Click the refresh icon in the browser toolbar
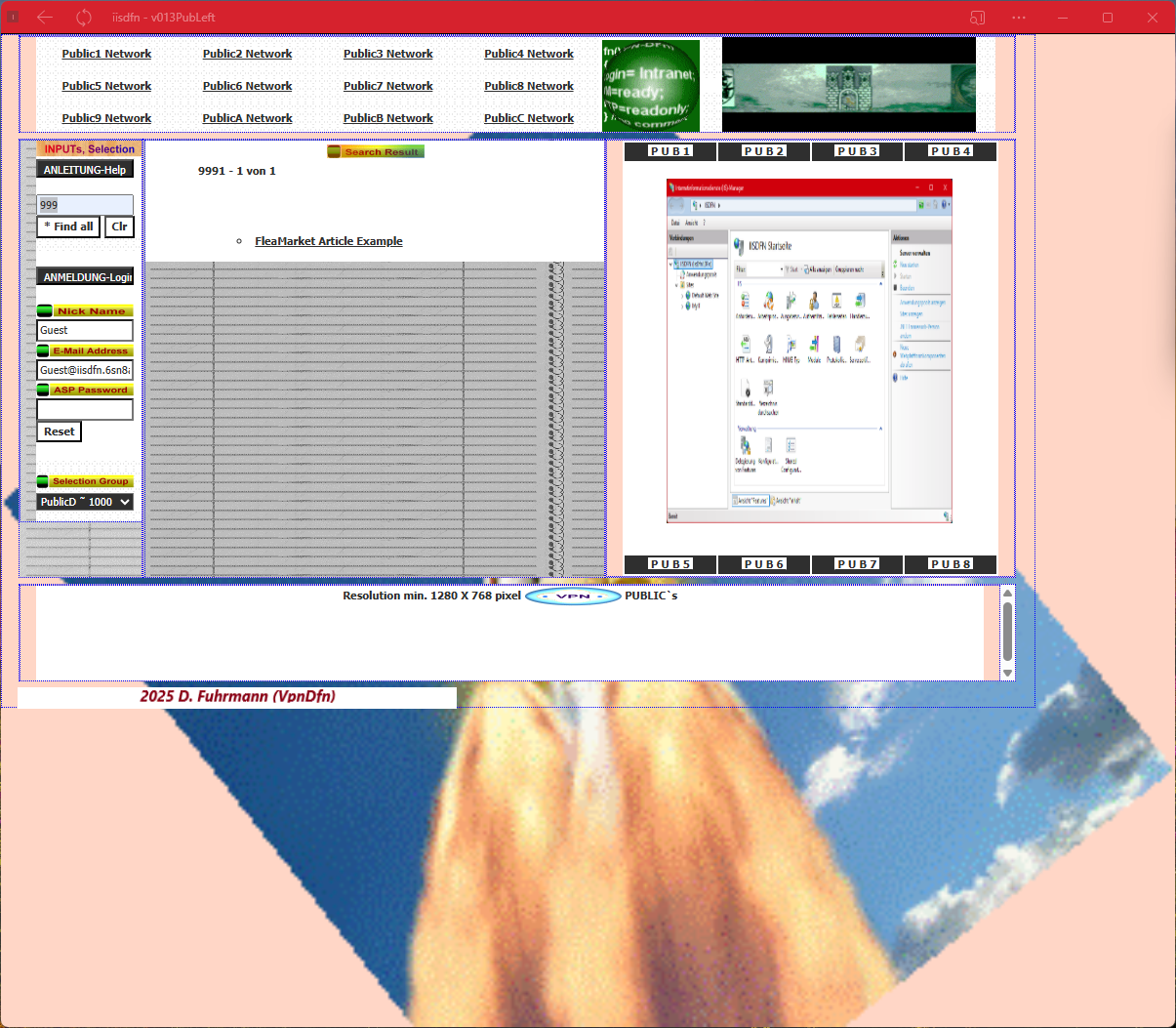This screenshot has height=1028, width=1176. click(x=82, y=17)
